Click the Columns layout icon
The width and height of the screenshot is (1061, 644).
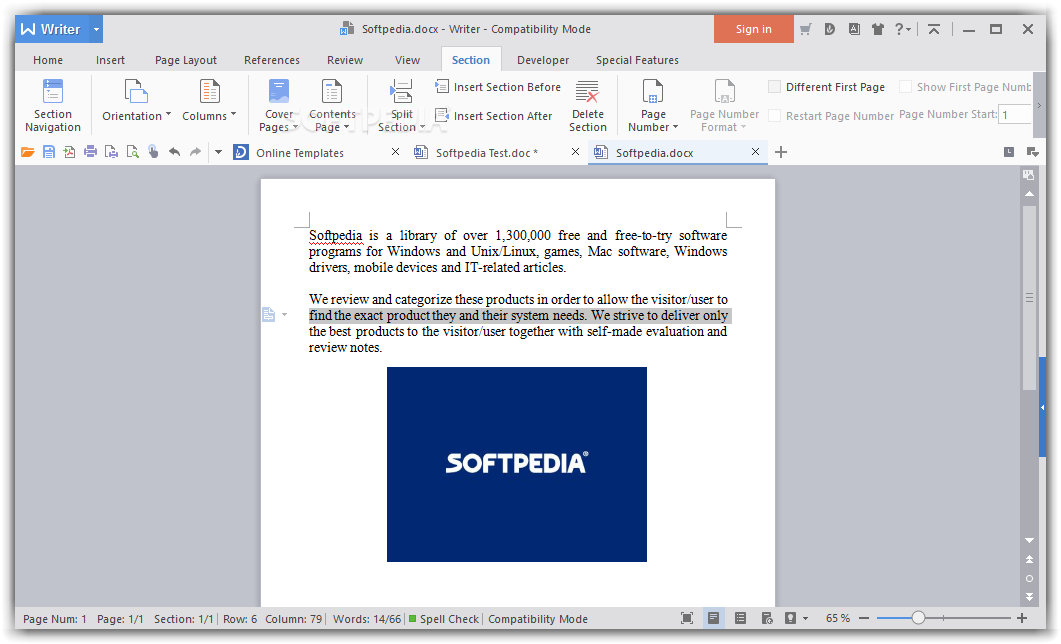click(x=209, y=91)
